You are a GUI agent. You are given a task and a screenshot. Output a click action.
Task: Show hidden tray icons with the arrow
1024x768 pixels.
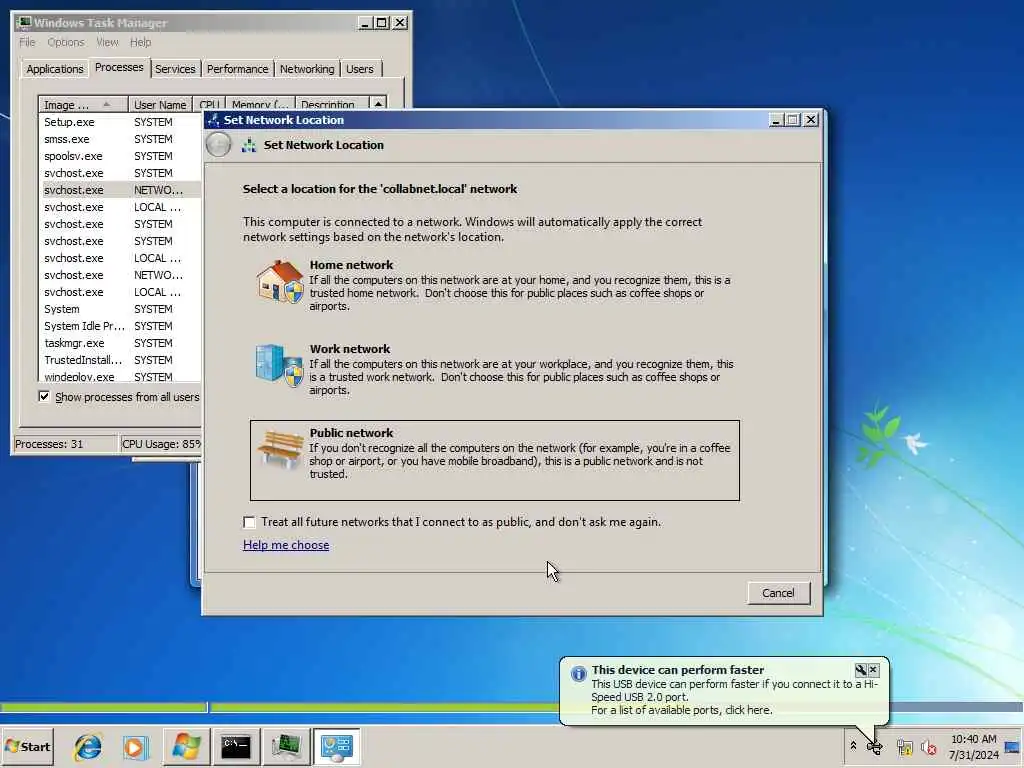pos(853,746)
